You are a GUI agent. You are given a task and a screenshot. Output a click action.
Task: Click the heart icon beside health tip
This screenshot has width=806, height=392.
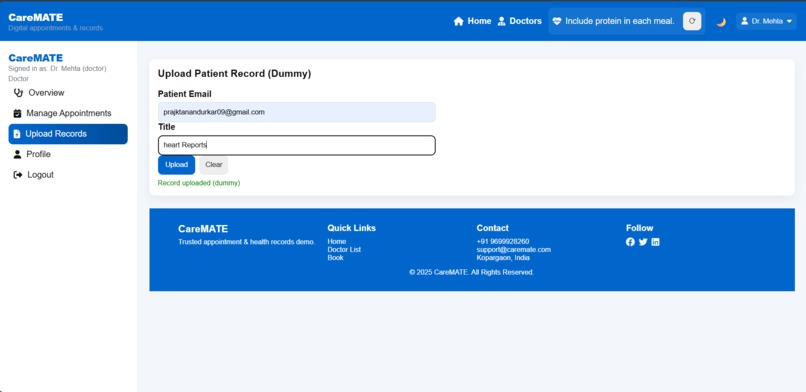point(557,21)
